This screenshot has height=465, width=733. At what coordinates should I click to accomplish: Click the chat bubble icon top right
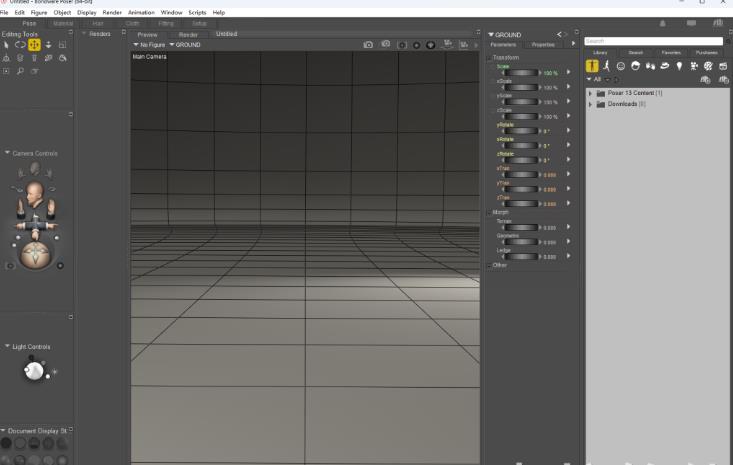tap(691, 23)
